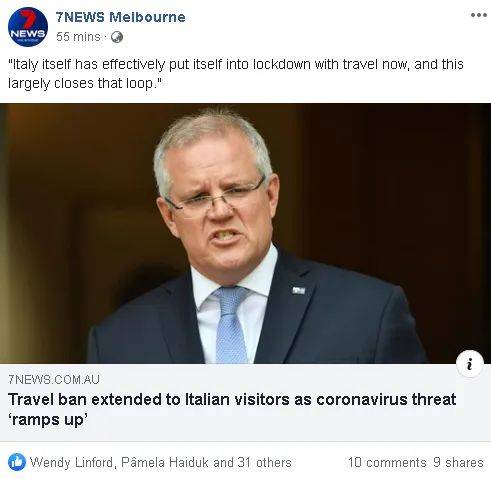Open the three-dot post options menu
Viewport: 491px width, 479px height.
(478, 15)
